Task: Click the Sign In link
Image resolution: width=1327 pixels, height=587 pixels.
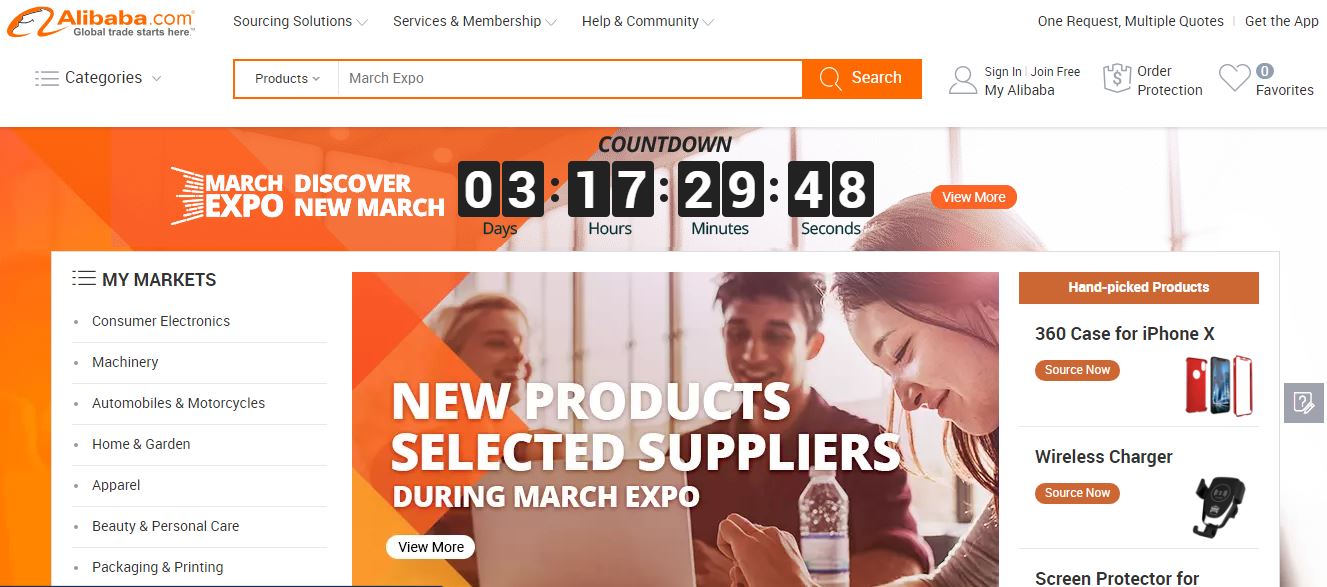Action: pyautogui.click(x=1003, y=72)
